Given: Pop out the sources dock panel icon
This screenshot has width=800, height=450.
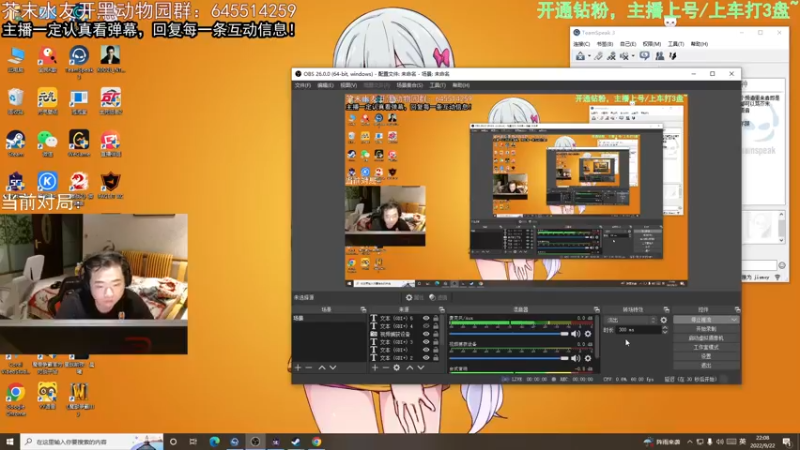Looking at the screenshot, I should coord(442,310).
